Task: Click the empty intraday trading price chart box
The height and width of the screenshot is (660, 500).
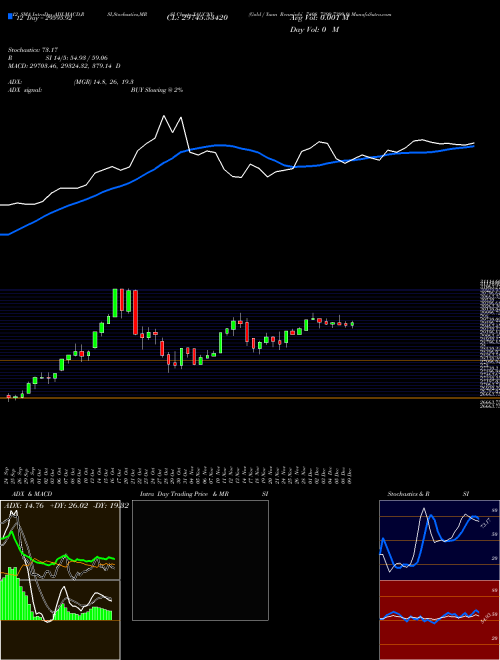Action: coord(200,560)
